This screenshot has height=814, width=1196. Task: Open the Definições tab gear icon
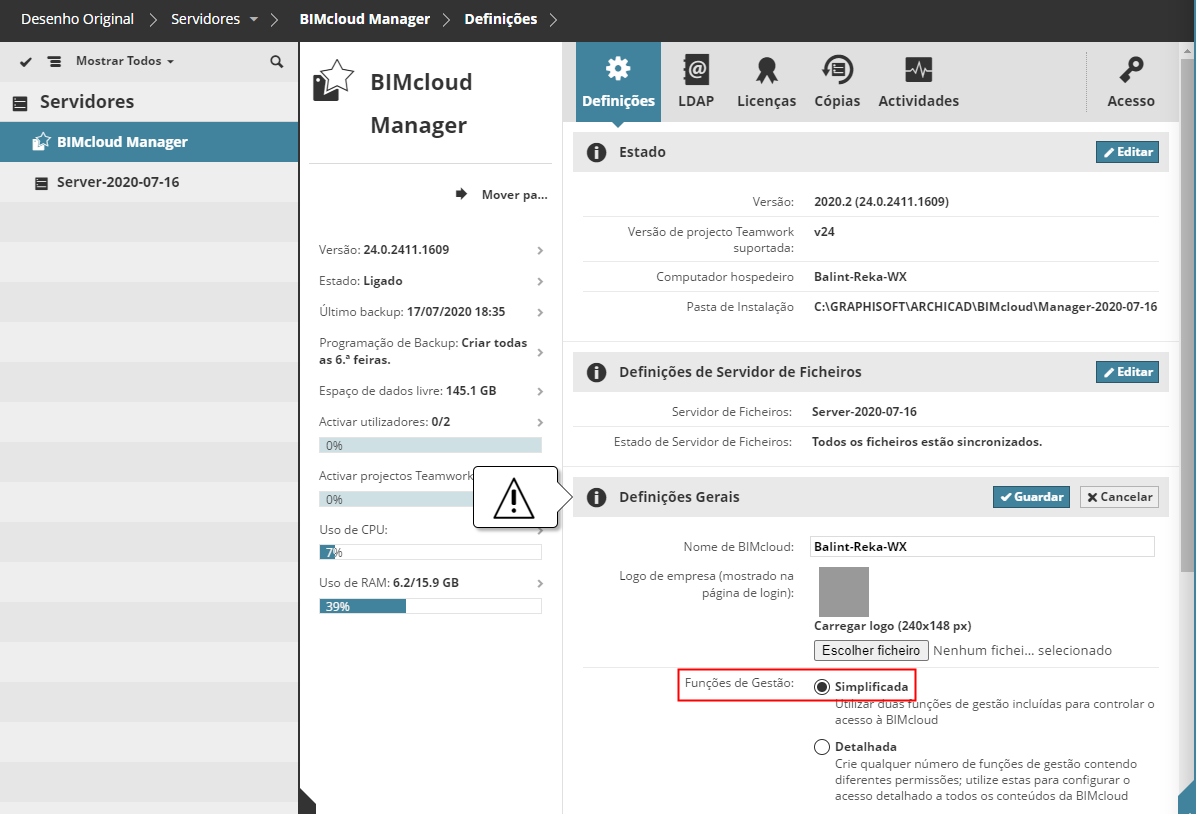pyautogui.click(x=618, y=69)
